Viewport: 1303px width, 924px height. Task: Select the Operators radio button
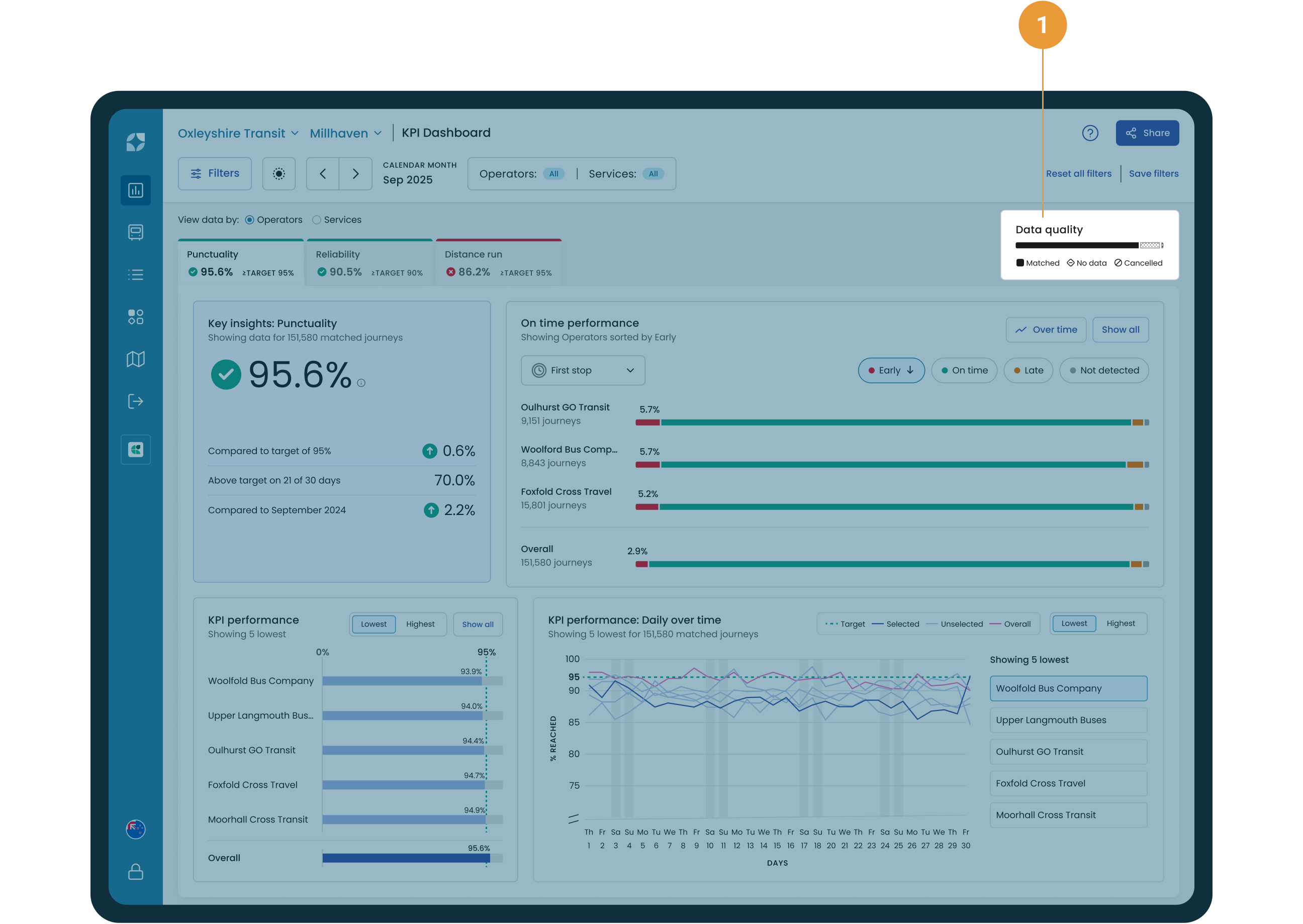coord(249,220)
